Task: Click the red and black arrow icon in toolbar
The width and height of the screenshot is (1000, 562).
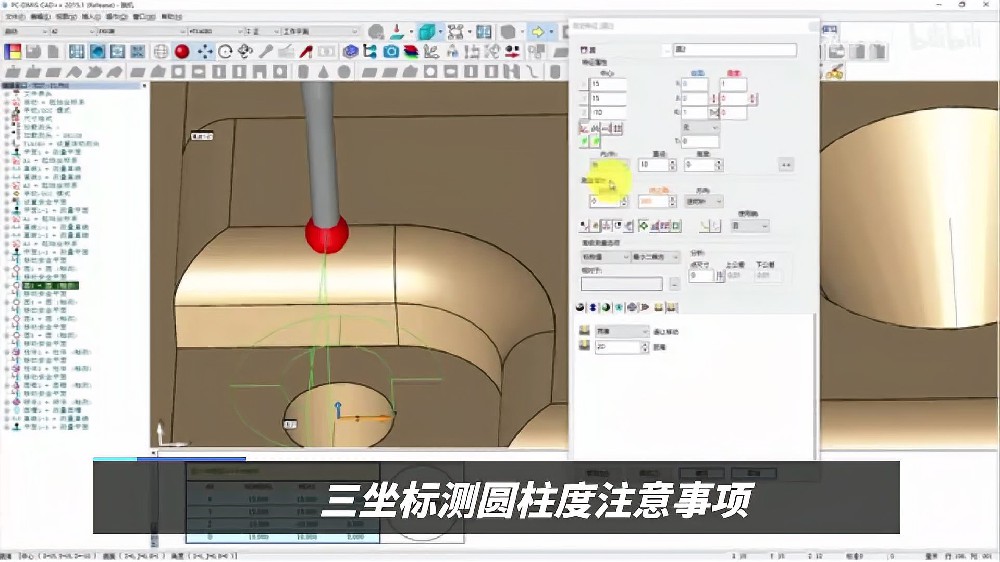Action: pos(512,52)
